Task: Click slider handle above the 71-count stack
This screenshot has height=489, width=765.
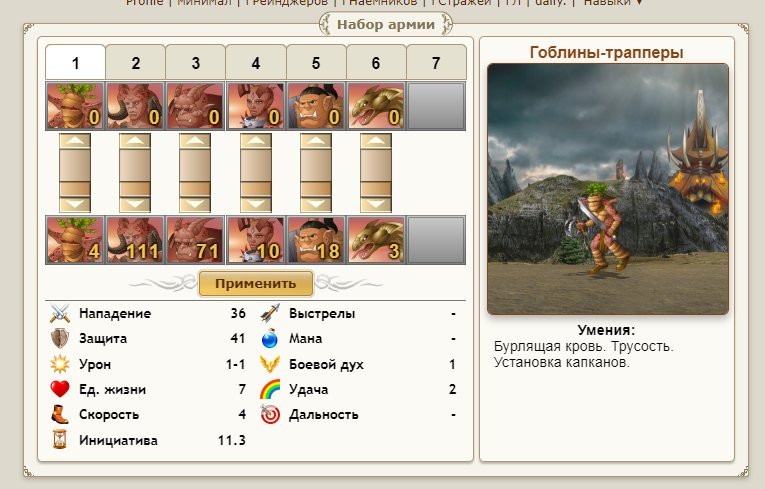Action: coord(195,189)
